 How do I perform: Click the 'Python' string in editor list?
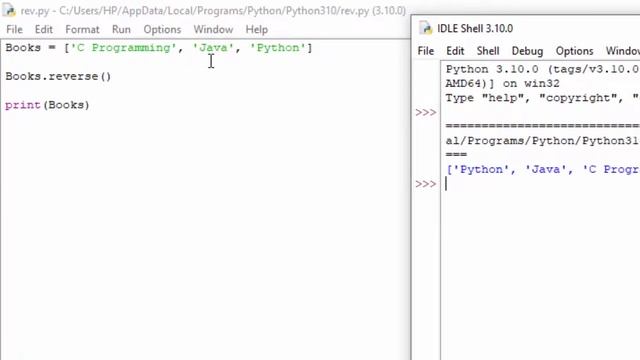tap(278, 48)
